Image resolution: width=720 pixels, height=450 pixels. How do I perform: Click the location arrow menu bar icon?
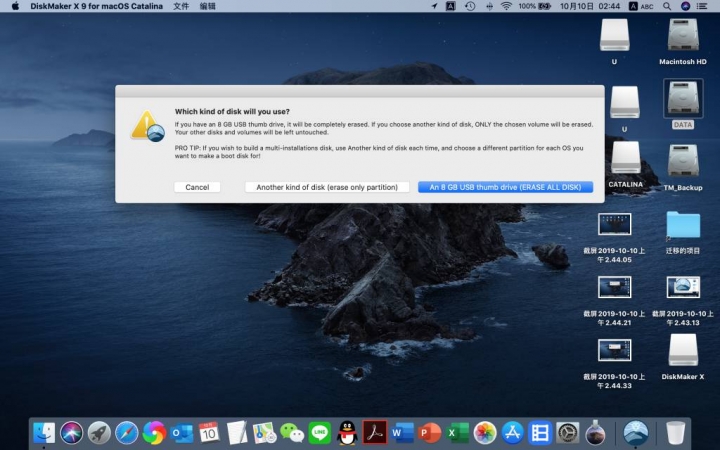[434, 6]
